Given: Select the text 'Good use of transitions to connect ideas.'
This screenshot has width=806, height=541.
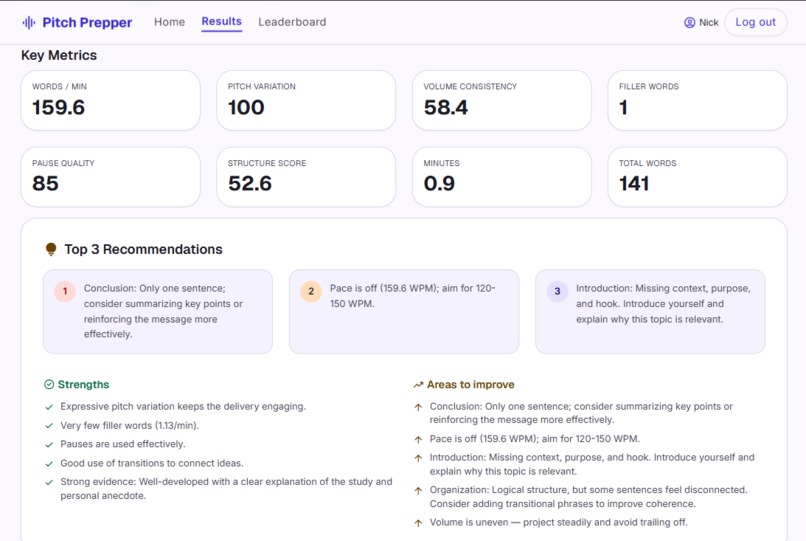Looking at the screenshot, I should (x=152, y=463).
